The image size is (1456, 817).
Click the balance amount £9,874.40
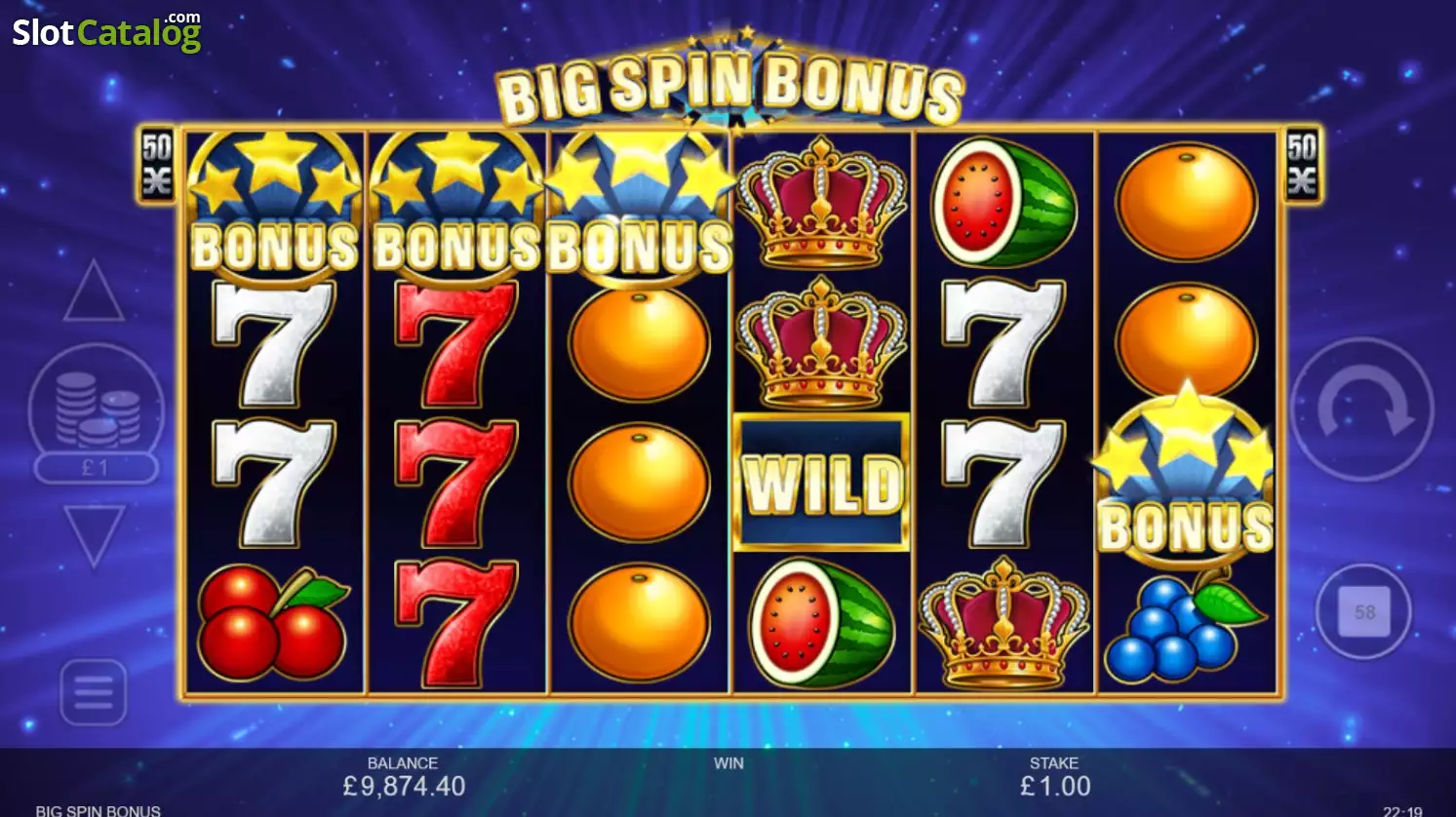404,786
